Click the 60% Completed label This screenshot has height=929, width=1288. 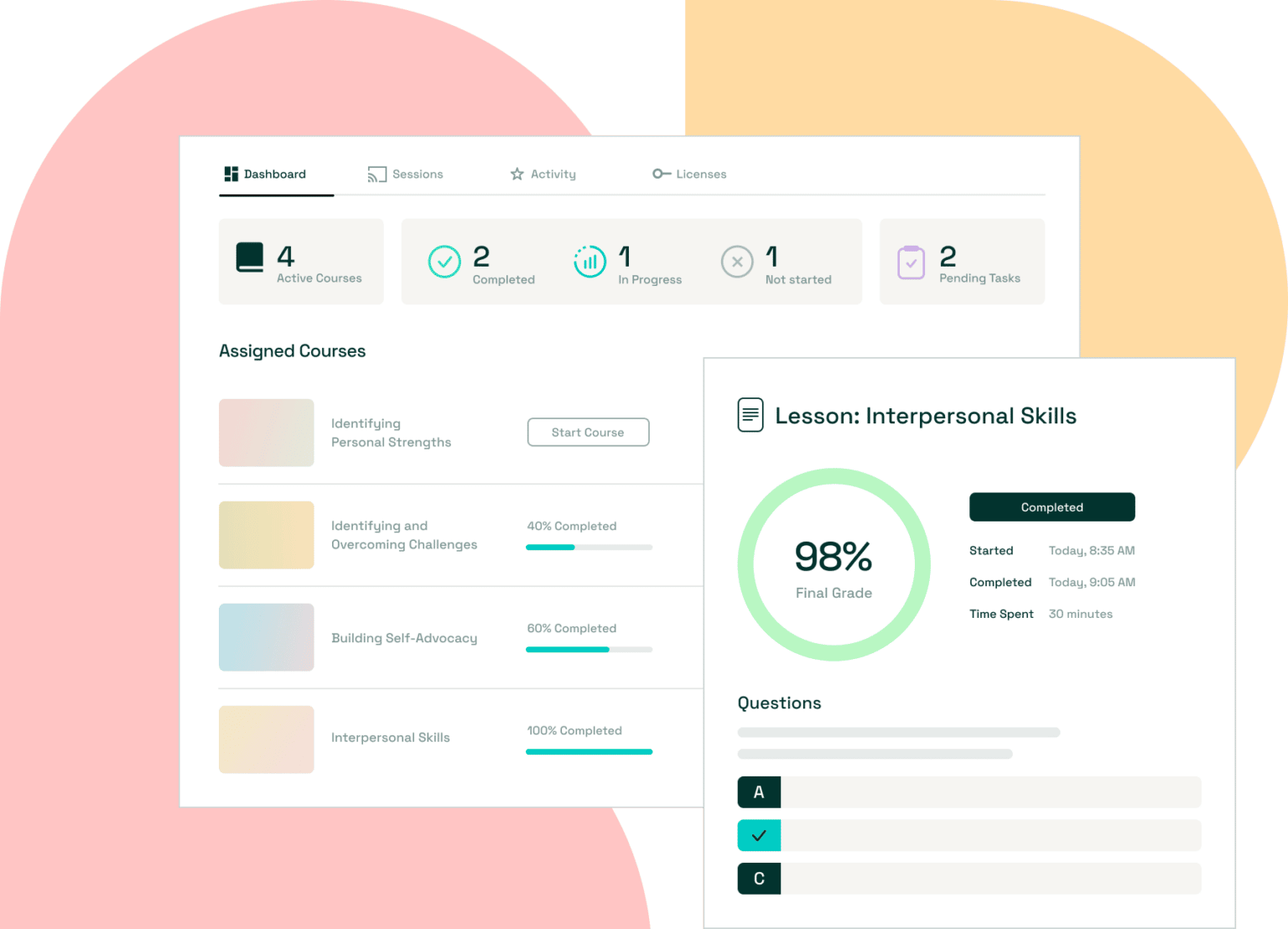[x=572, y=629]
